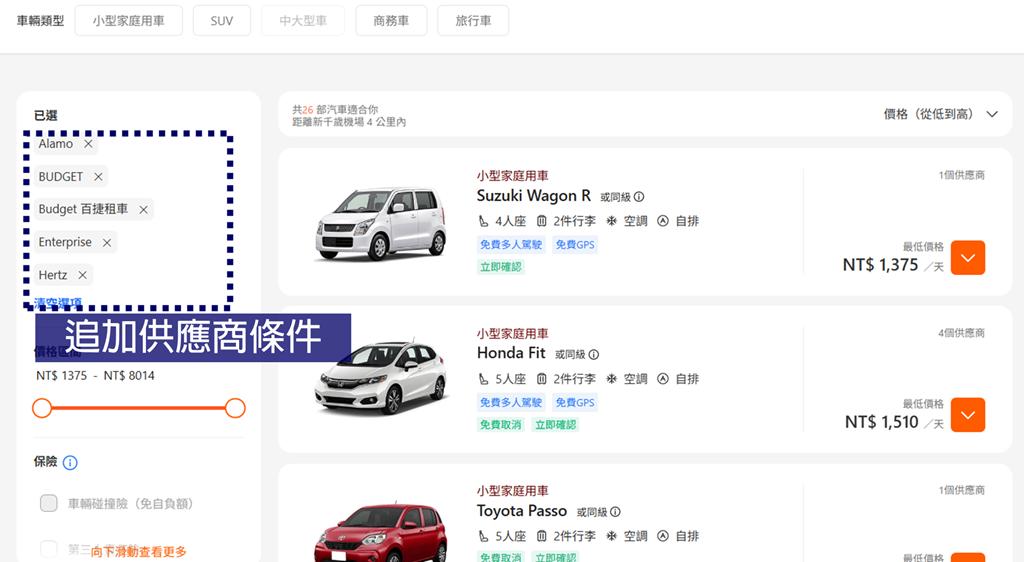1024x562 pixels.
Task: Expand Honda Fit supplier prices
Action: (x=968, y=415)
